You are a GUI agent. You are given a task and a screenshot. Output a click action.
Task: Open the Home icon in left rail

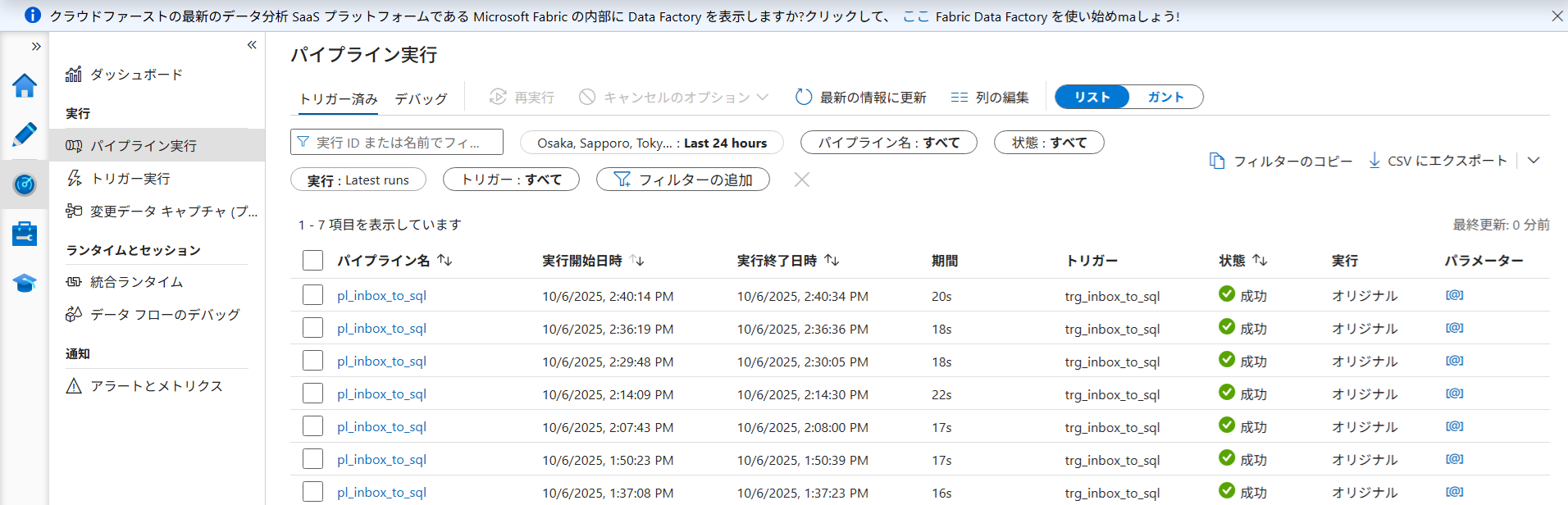click(x=25, y=86)
